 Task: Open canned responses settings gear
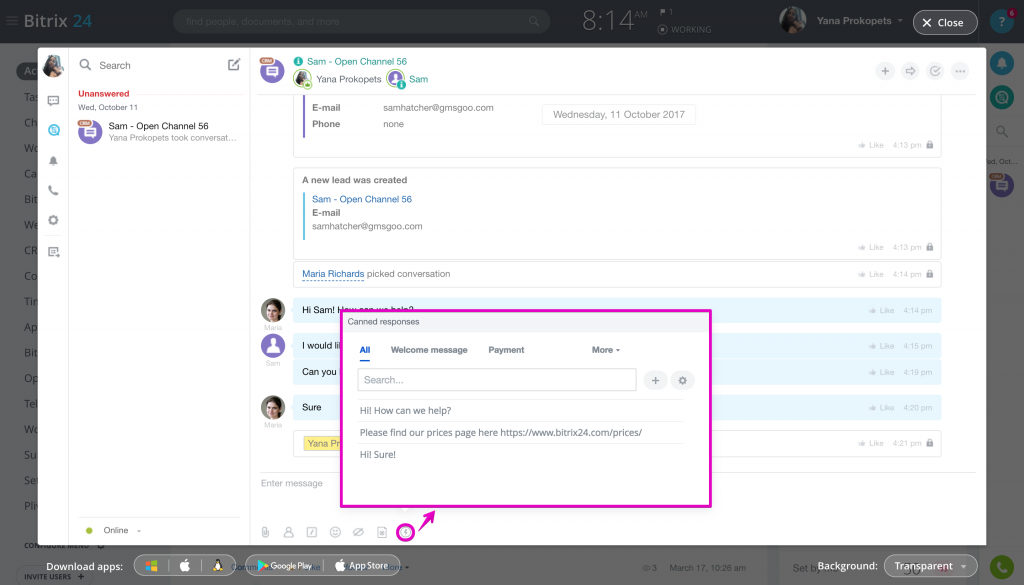(682, 380)
